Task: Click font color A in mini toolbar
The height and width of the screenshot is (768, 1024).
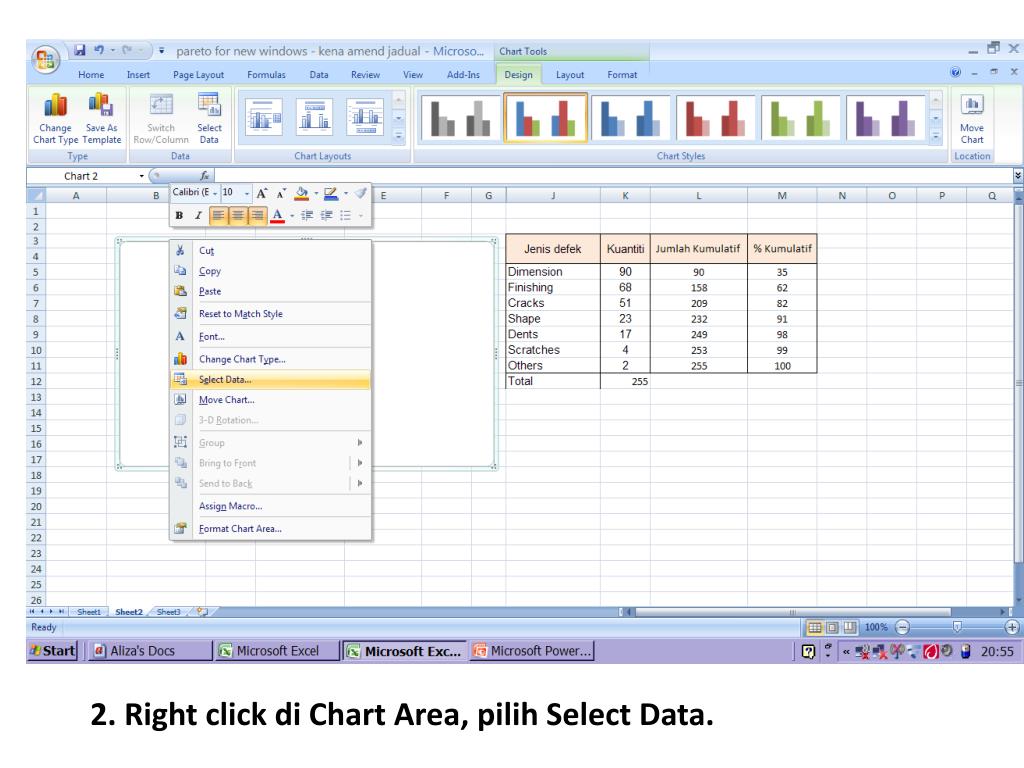Action: tap(278, 216)
